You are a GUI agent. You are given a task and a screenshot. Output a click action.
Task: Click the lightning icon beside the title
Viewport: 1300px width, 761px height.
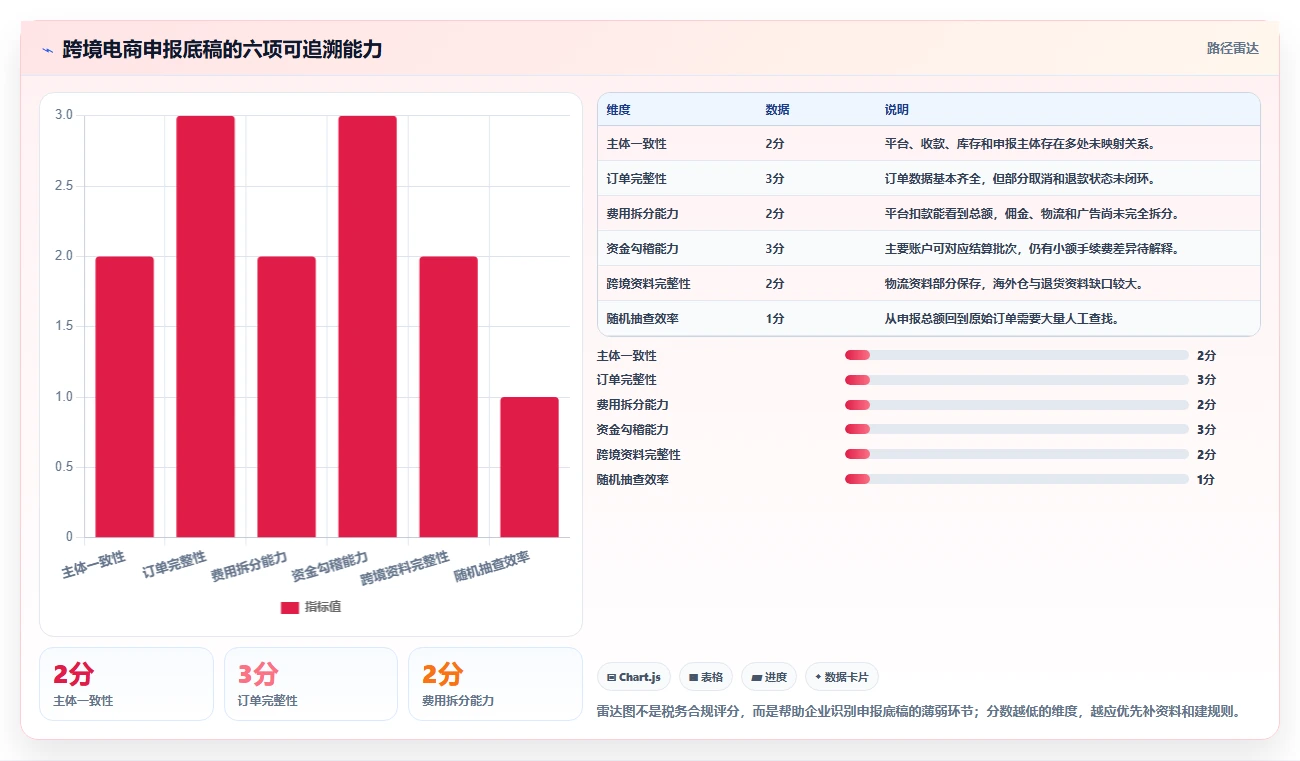[x=47, y=50]
